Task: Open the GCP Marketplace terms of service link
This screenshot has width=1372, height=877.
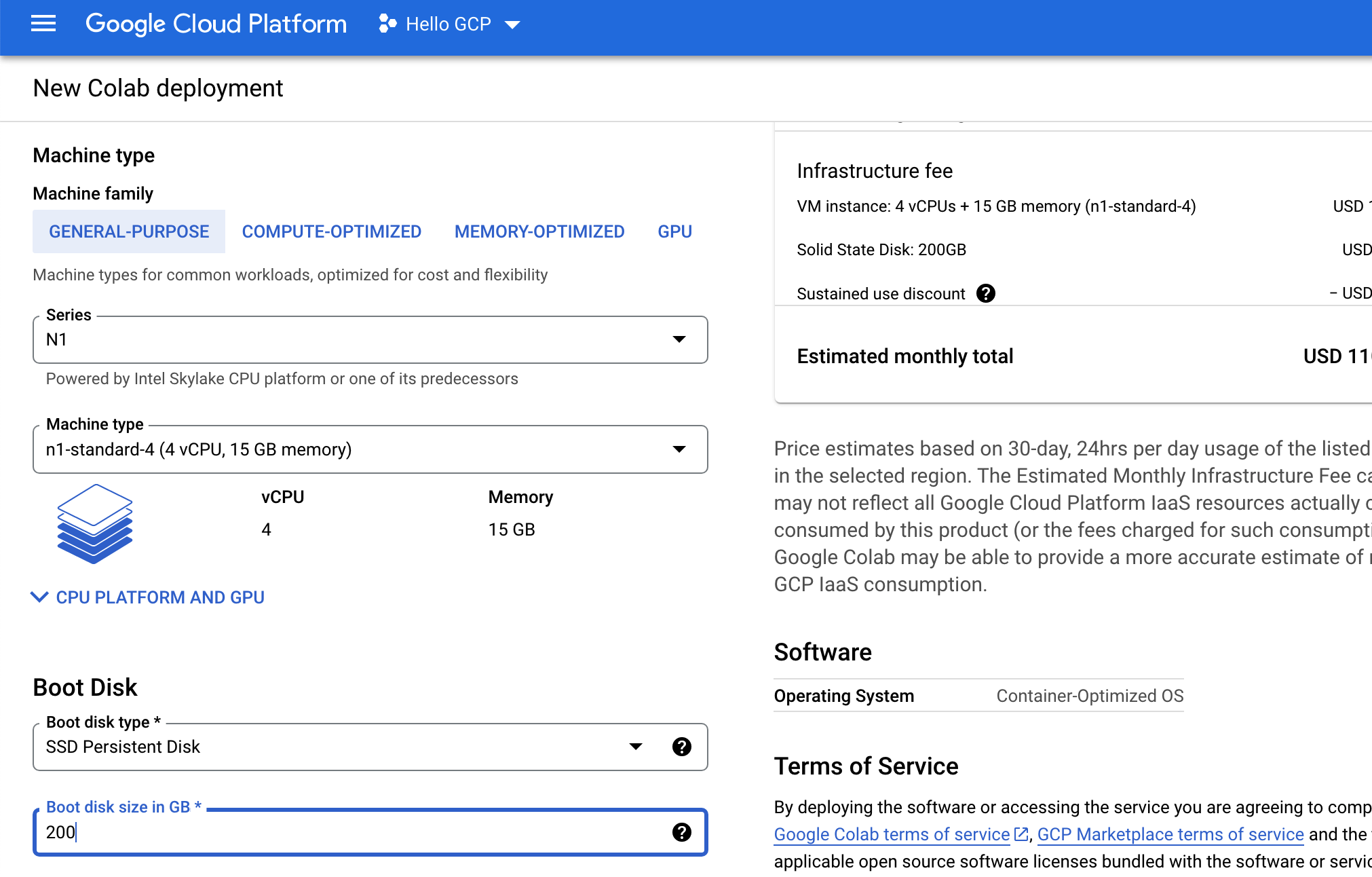Action: [1170, 834]
